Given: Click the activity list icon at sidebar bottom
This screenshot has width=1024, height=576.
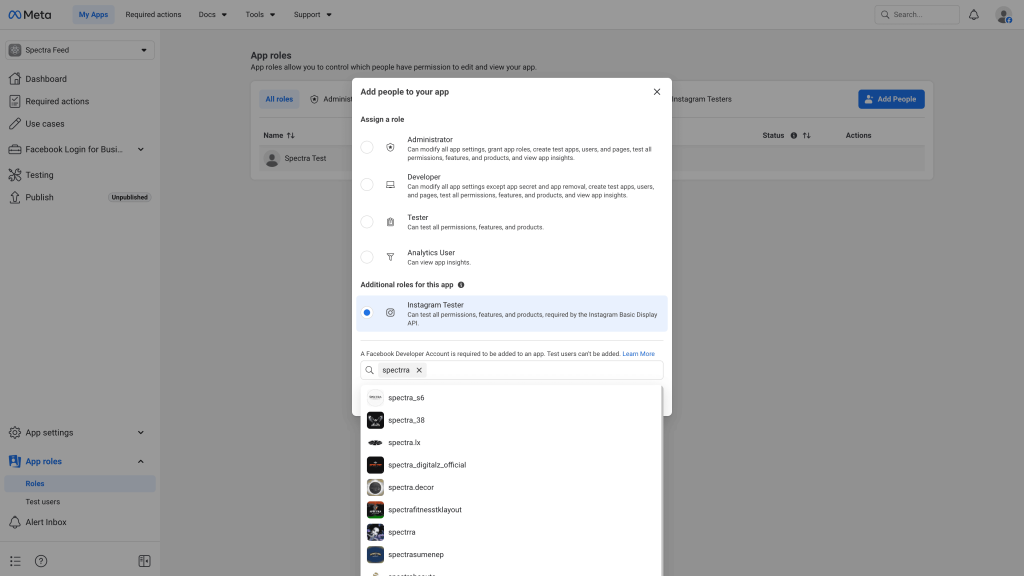Looking at the screenshot, I should coord(15,561).
